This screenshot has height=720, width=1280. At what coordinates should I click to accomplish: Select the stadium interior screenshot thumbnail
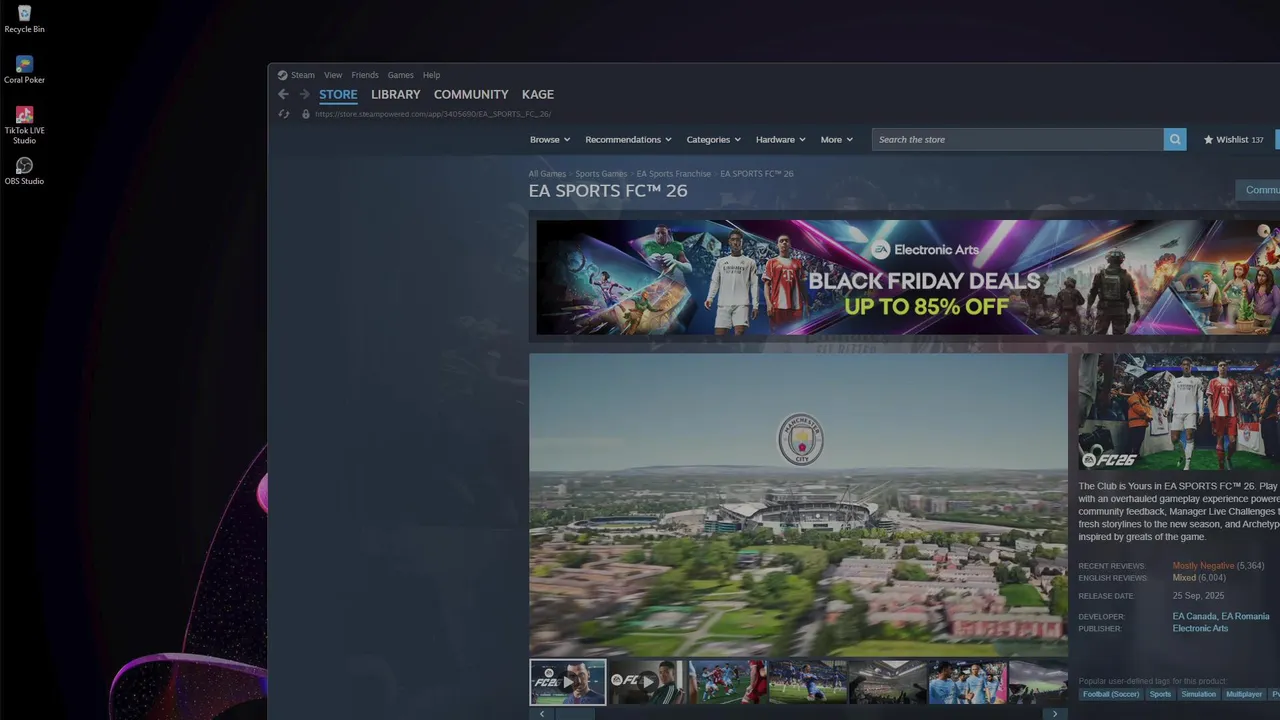click(x=887, y=682)
